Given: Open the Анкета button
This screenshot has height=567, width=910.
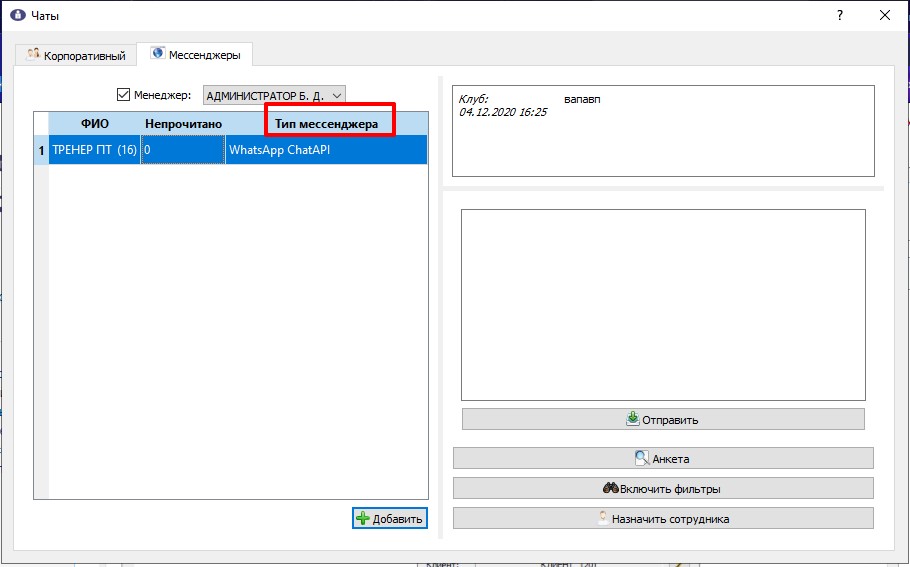Looking at the screenshot, I should pyautogui.click(x=663, y=458).
